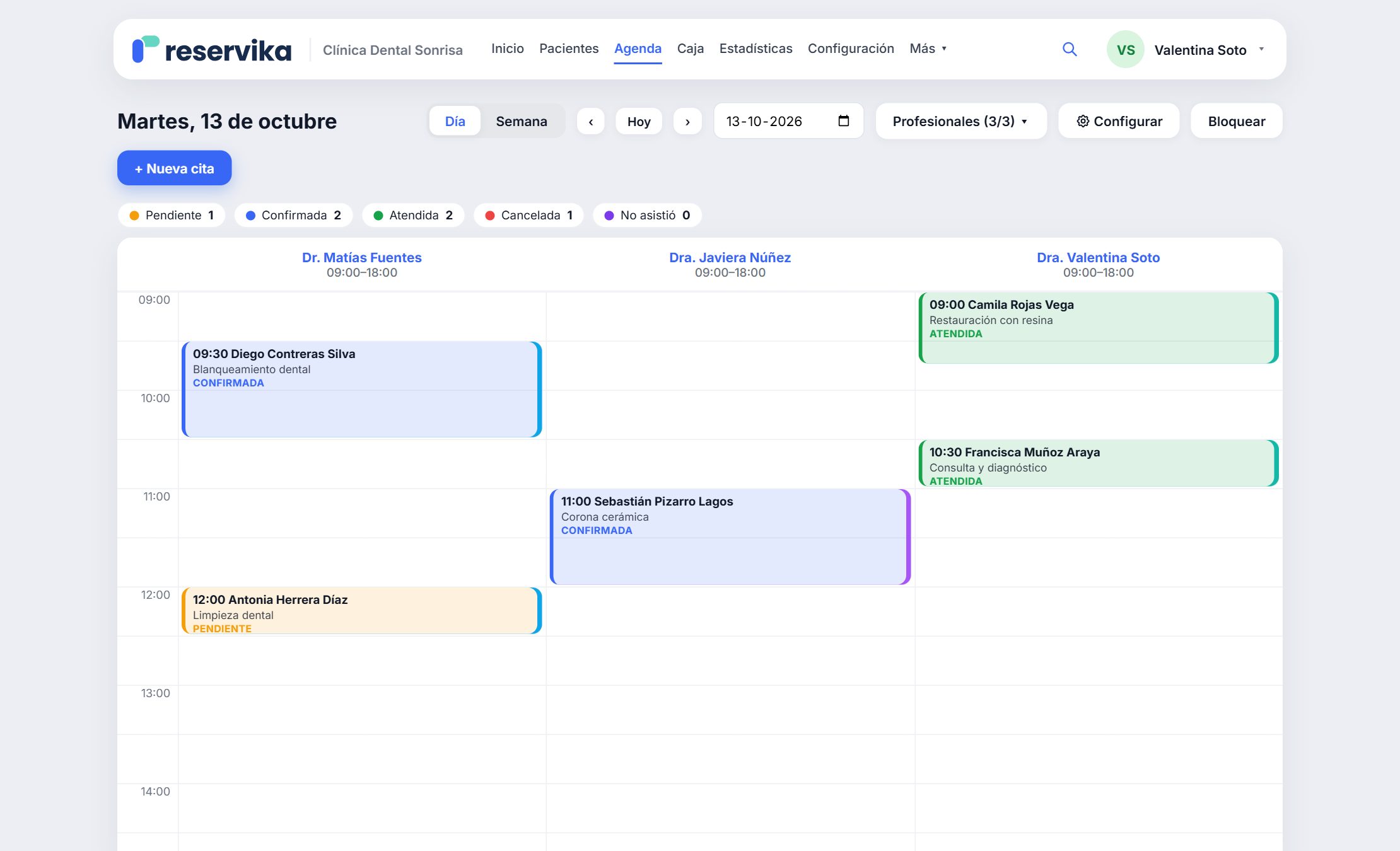Open the search magnifier icon
1400x851 pixels.
(1070, 49)
